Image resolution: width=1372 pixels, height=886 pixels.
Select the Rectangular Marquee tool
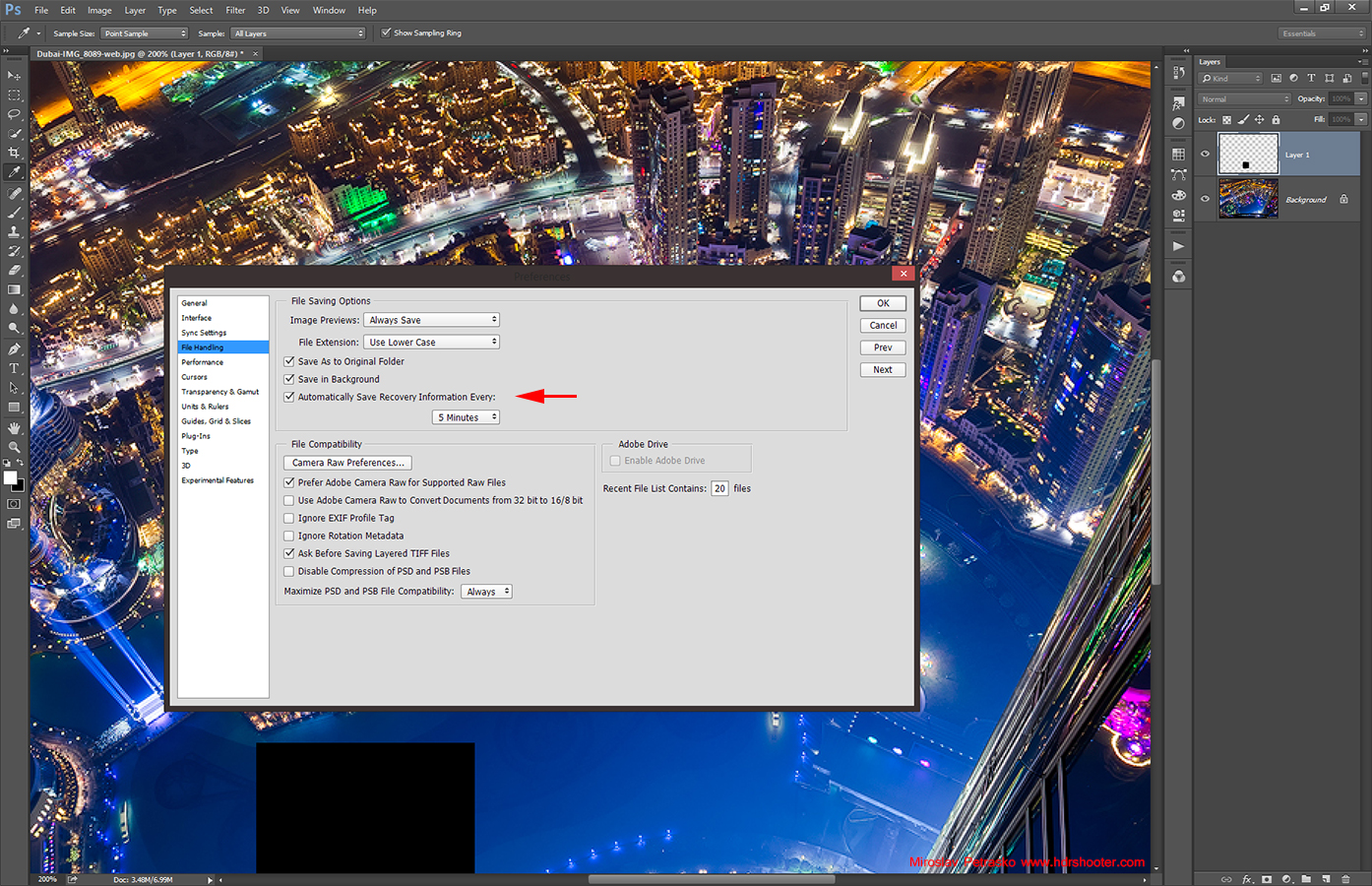click(14, 95)
